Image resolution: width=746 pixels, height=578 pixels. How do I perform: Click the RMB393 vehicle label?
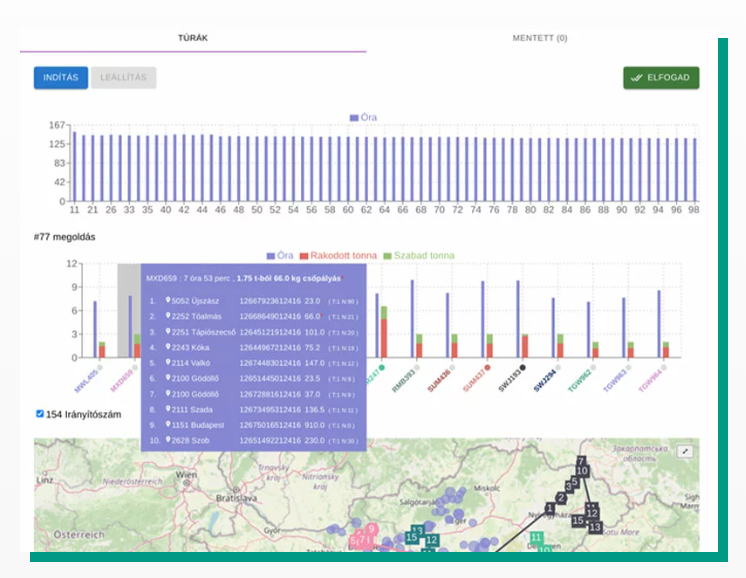pos(403,381)
